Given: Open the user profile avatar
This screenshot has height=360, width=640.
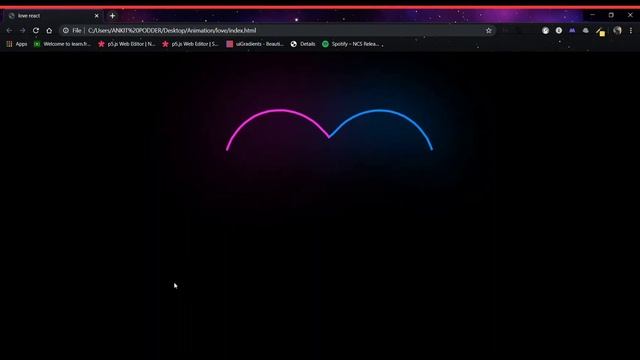Looking at the screenshot, I should click(x=617, y=30).
